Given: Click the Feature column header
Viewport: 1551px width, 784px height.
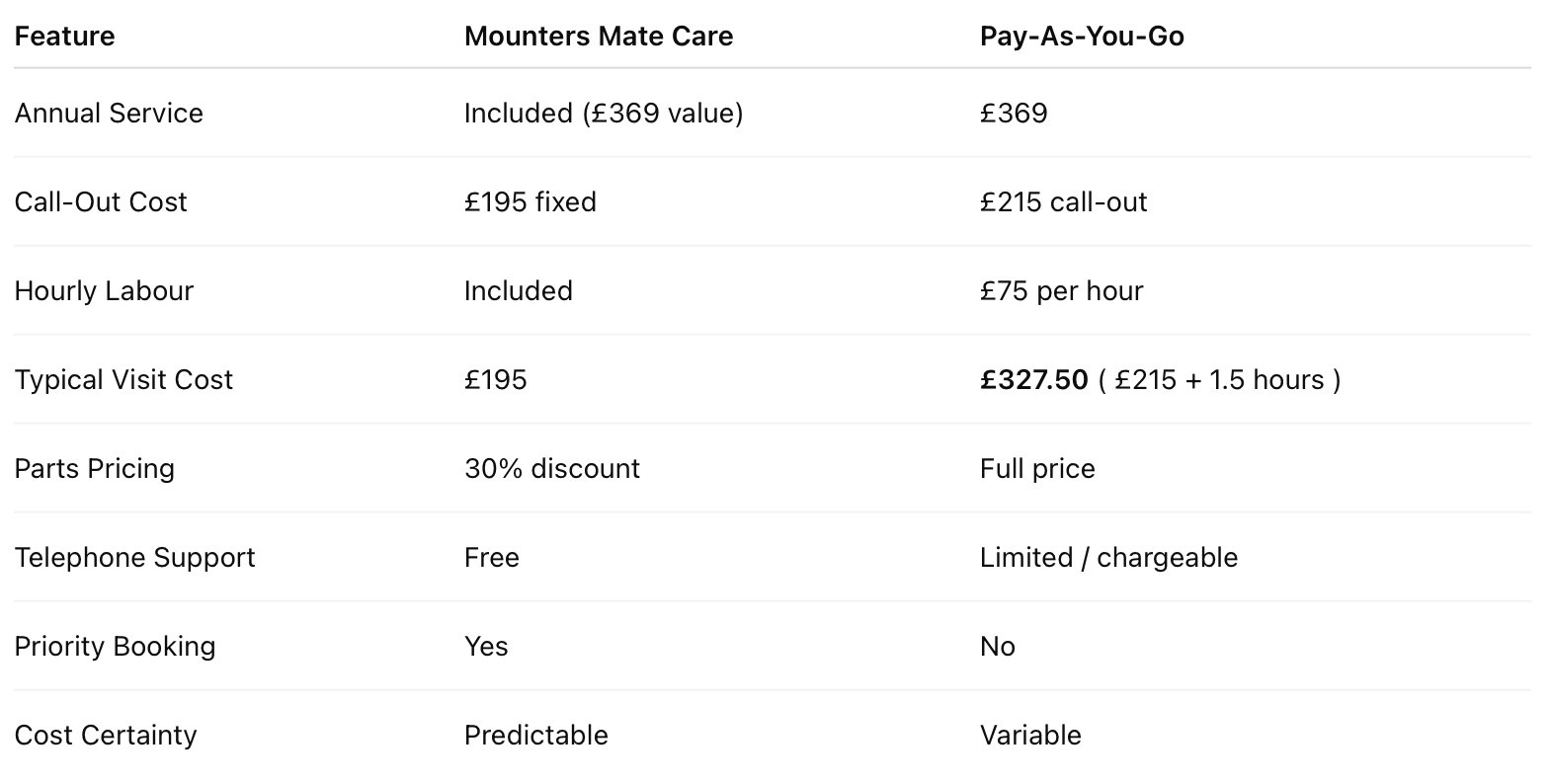Looking at the screenshot, I should pyautogui.click(x=64, y=37).
